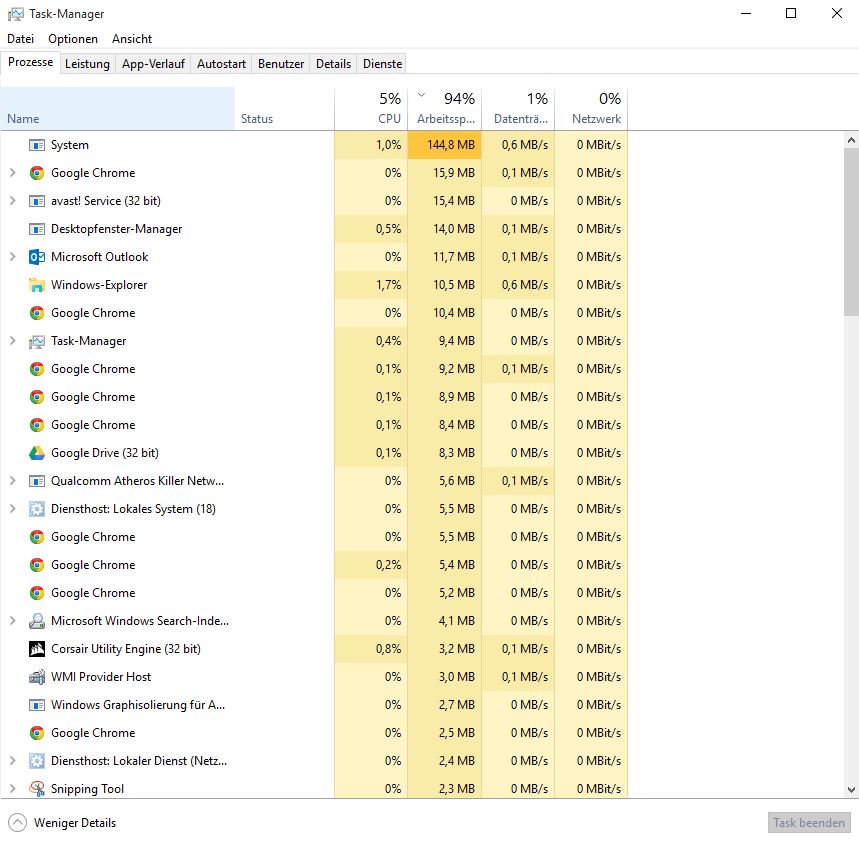This screenshot has height=846, width=859.
Task: Click the avast! Service process icon
Action: pyautogui.click(x=37, y=201)
